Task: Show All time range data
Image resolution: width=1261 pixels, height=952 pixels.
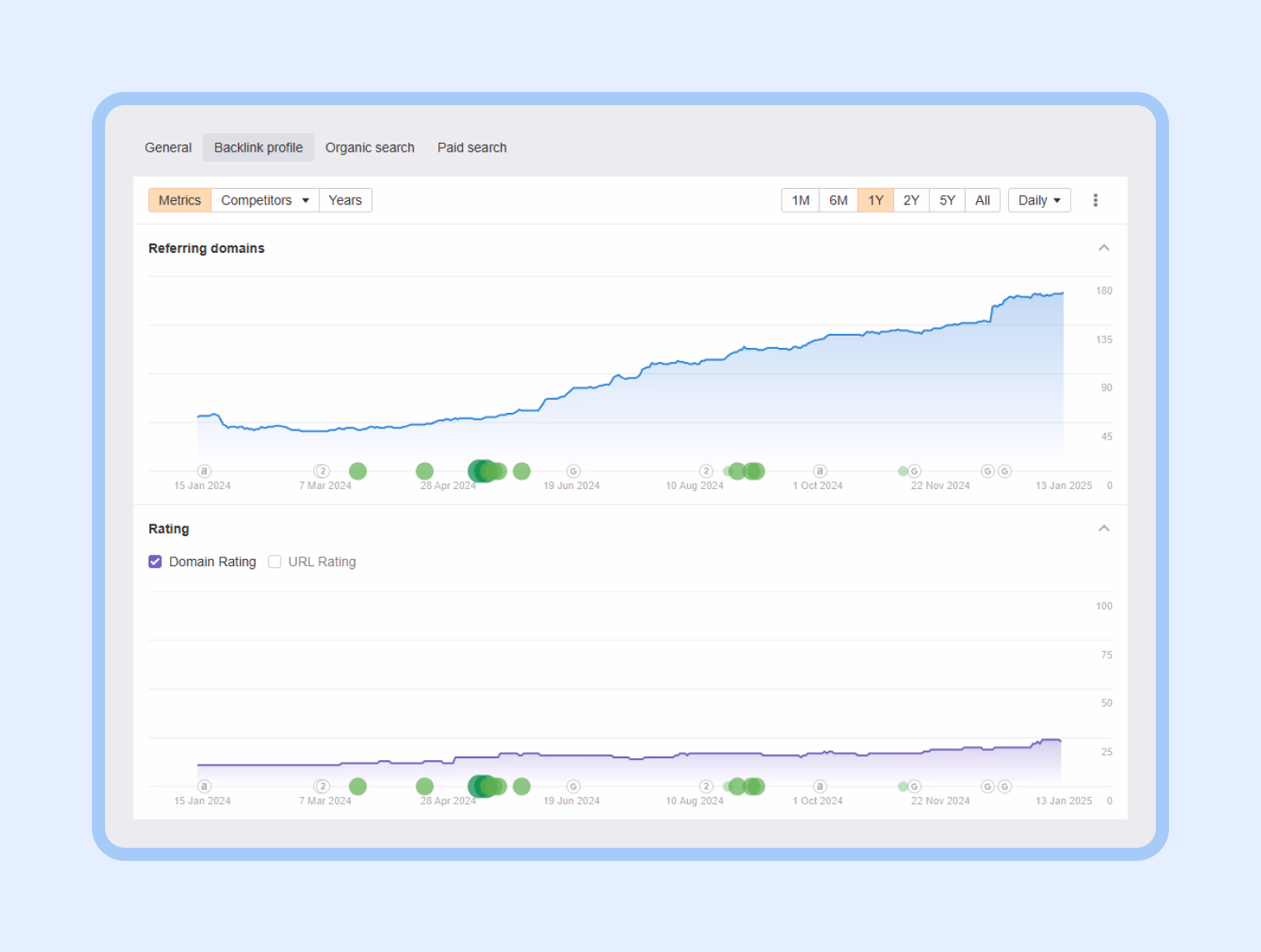Action: 983,200
